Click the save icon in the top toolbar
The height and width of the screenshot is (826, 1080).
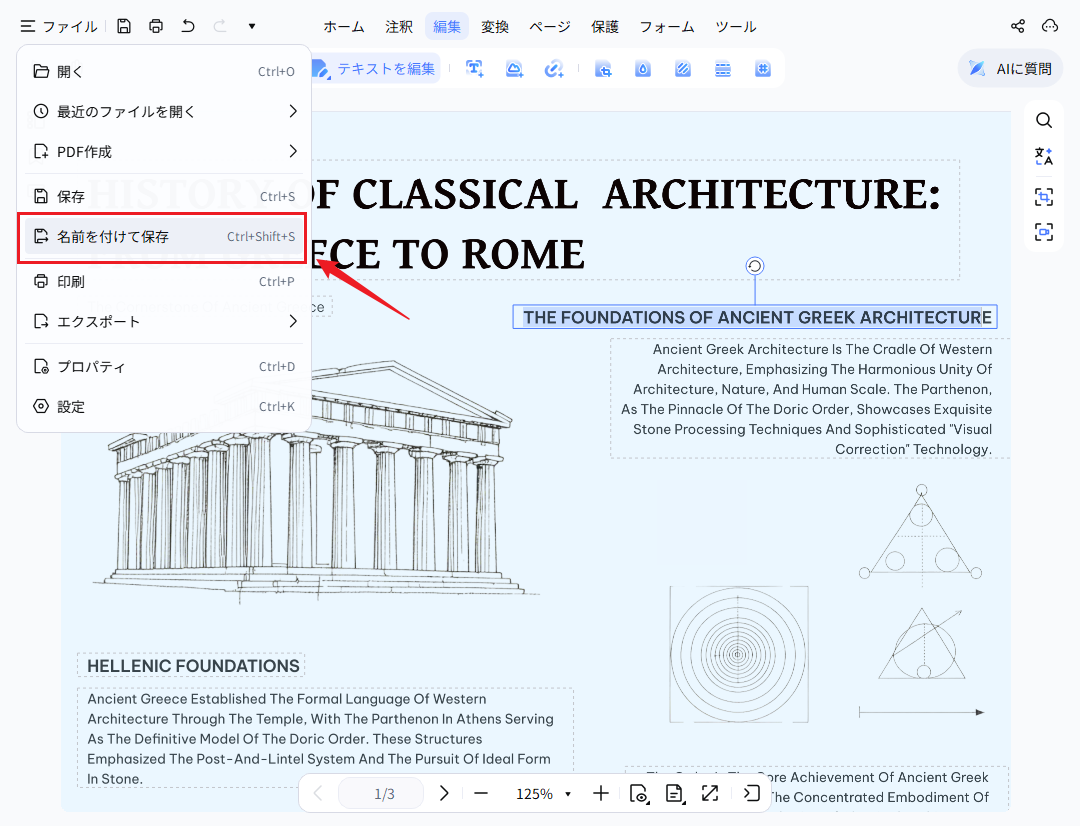[x=124, y=26]
